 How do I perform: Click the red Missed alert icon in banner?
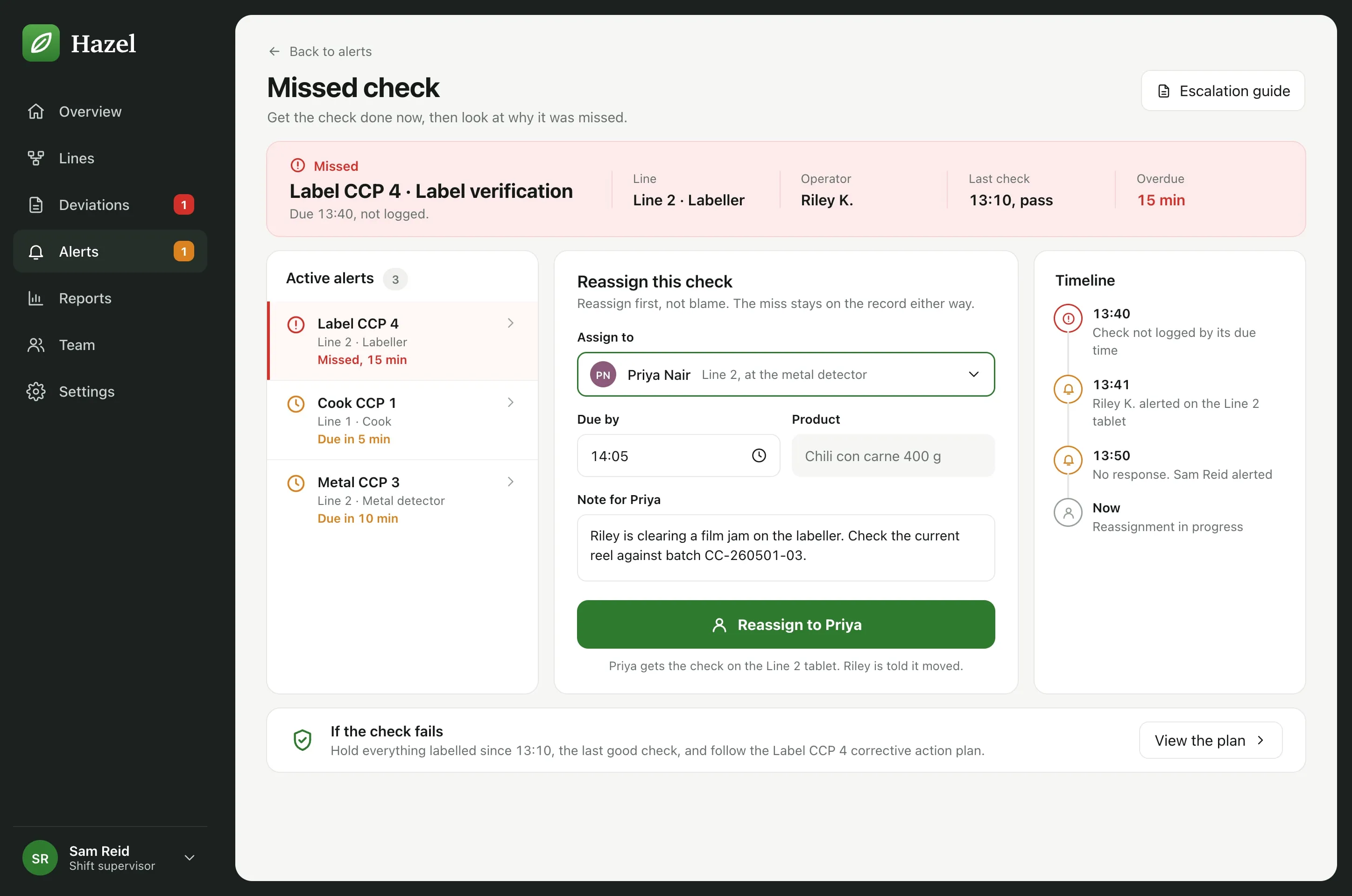tap(298, 166)
